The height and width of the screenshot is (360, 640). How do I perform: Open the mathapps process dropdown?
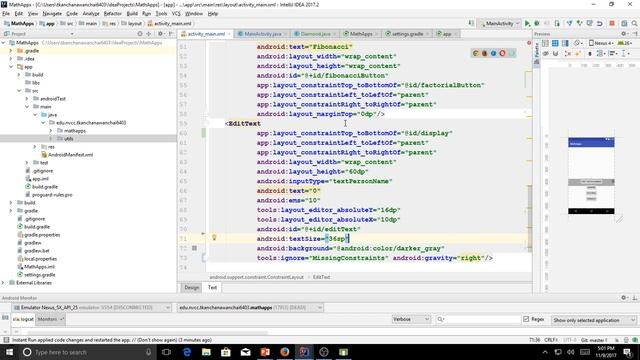[250, 307]
